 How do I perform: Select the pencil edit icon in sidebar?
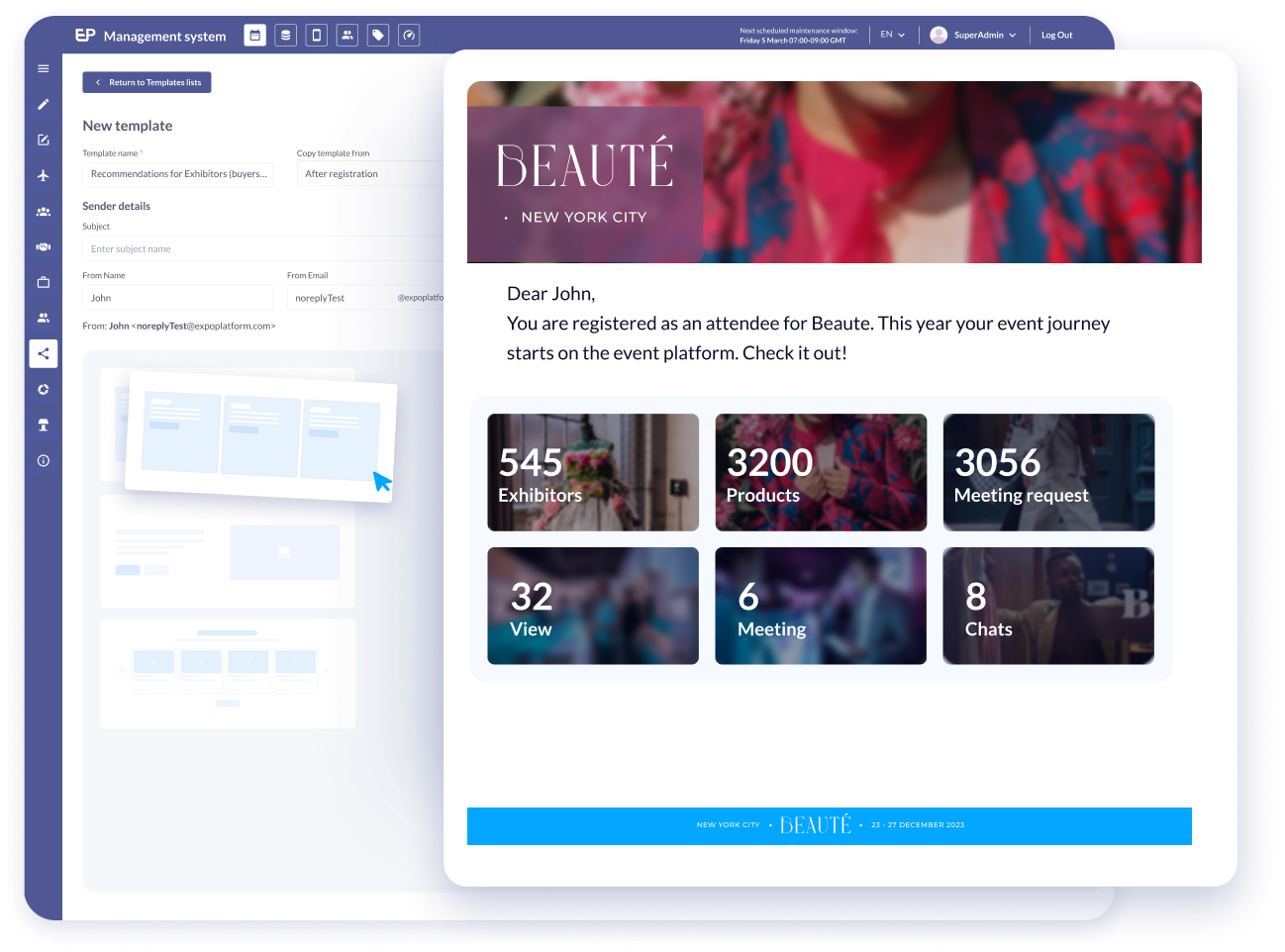[x=44, y=105]
